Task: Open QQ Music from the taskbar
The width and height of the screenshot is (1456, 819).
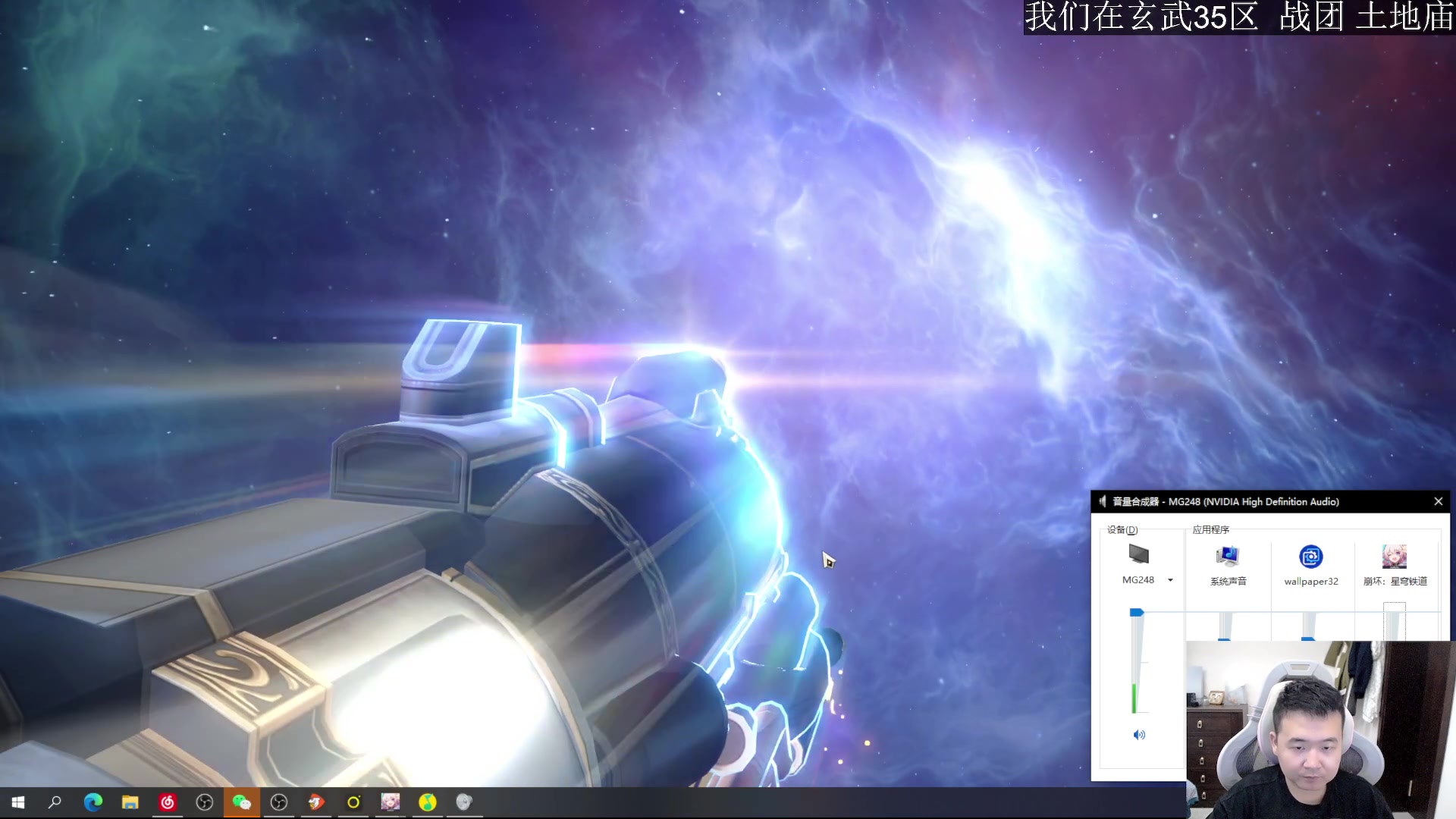Action: [428, 802]
